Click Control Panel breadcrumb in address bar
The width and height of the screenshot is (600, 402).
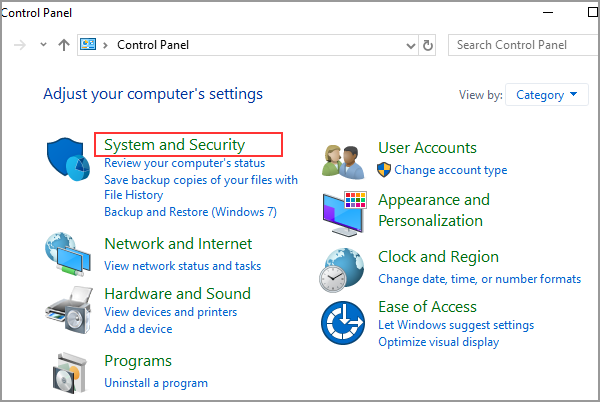click(x=153, y=45)
